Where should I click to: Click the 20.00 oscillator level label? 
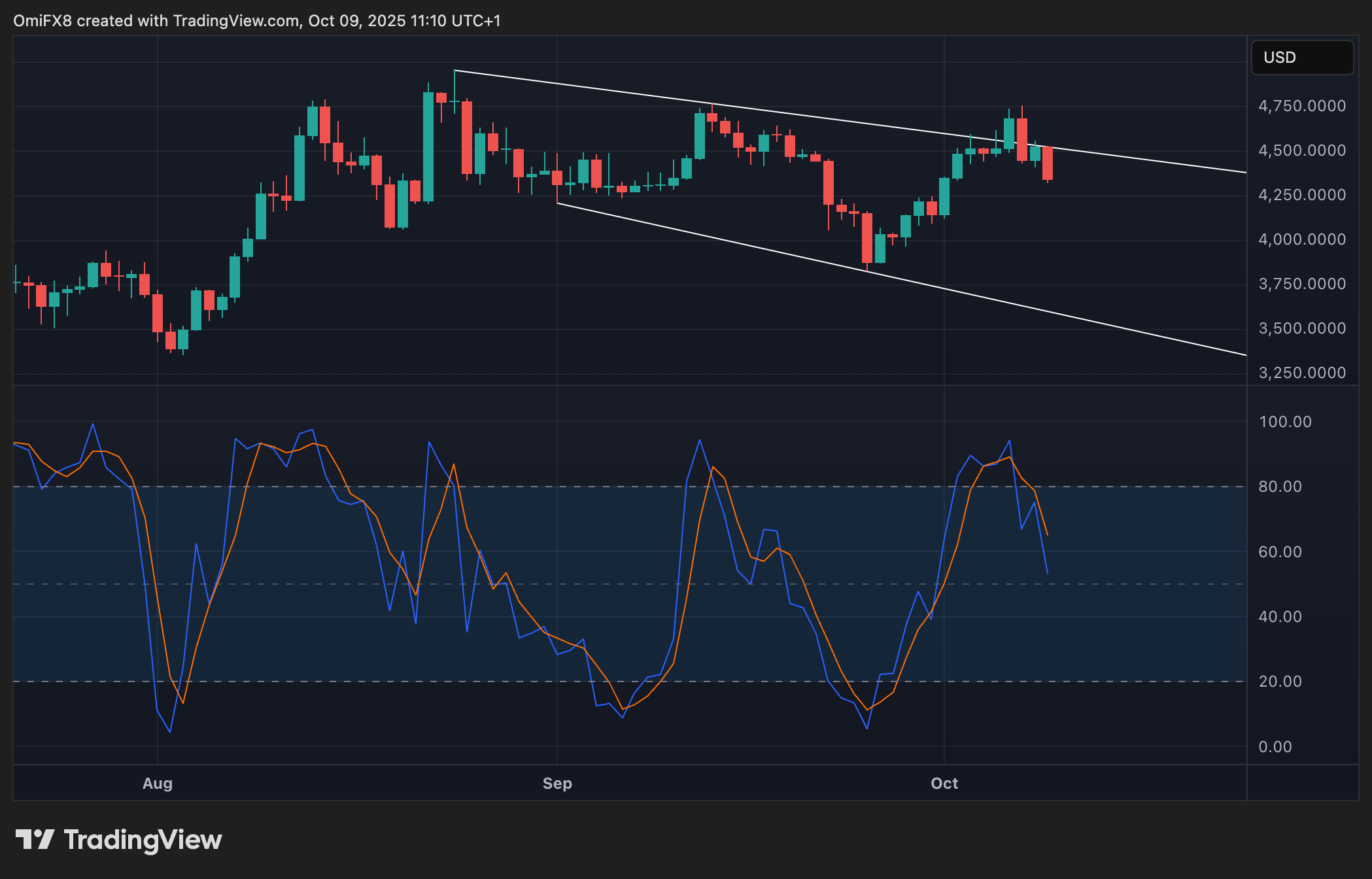point(1280,681)
